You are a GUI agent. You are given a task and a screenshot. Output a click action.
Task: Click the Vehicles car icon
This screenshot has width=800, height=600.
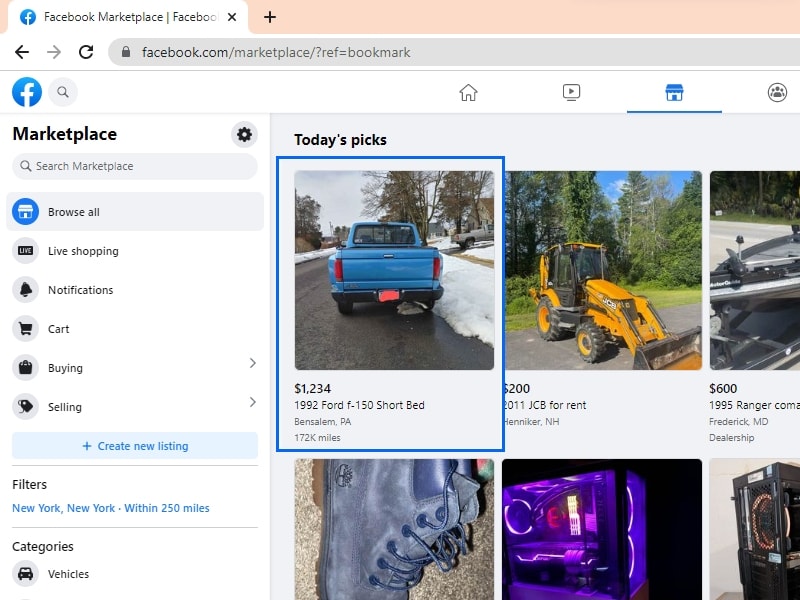(x=26, y=573)
